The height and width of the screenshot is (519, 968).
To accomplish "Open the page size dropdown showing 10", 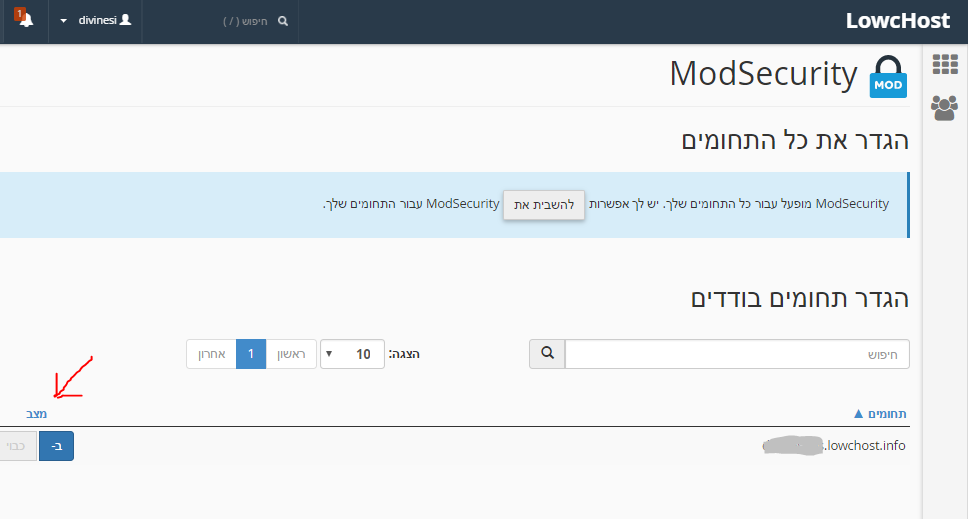I will tap(353, 354).
